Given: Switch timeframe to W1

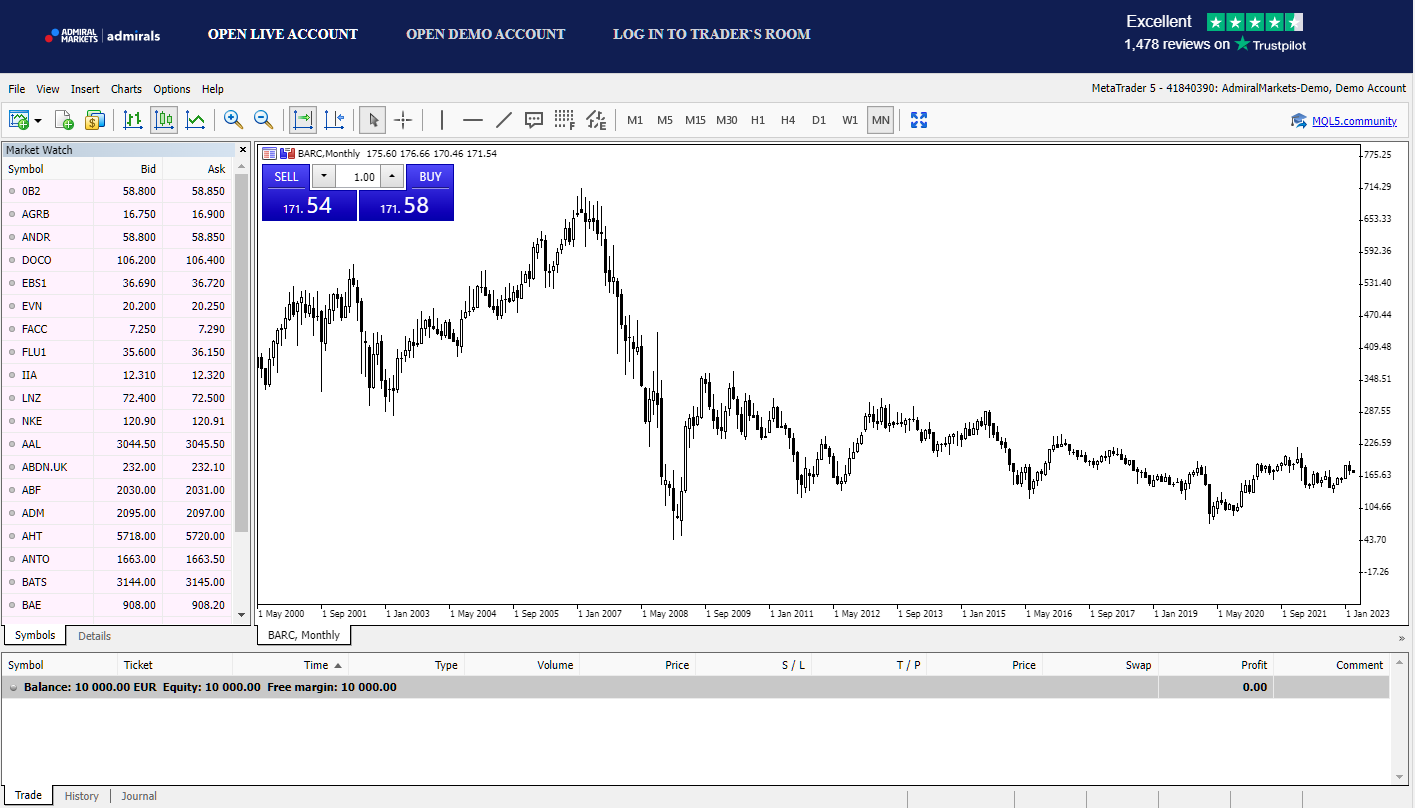Looking at the screenshot, I should click(x=850, y=120).
